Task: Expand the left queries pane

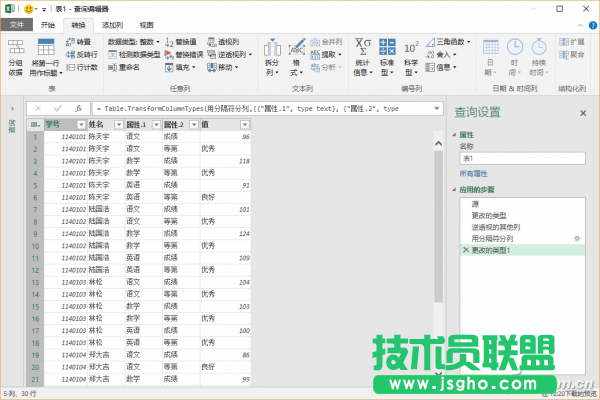Action: 12,107
